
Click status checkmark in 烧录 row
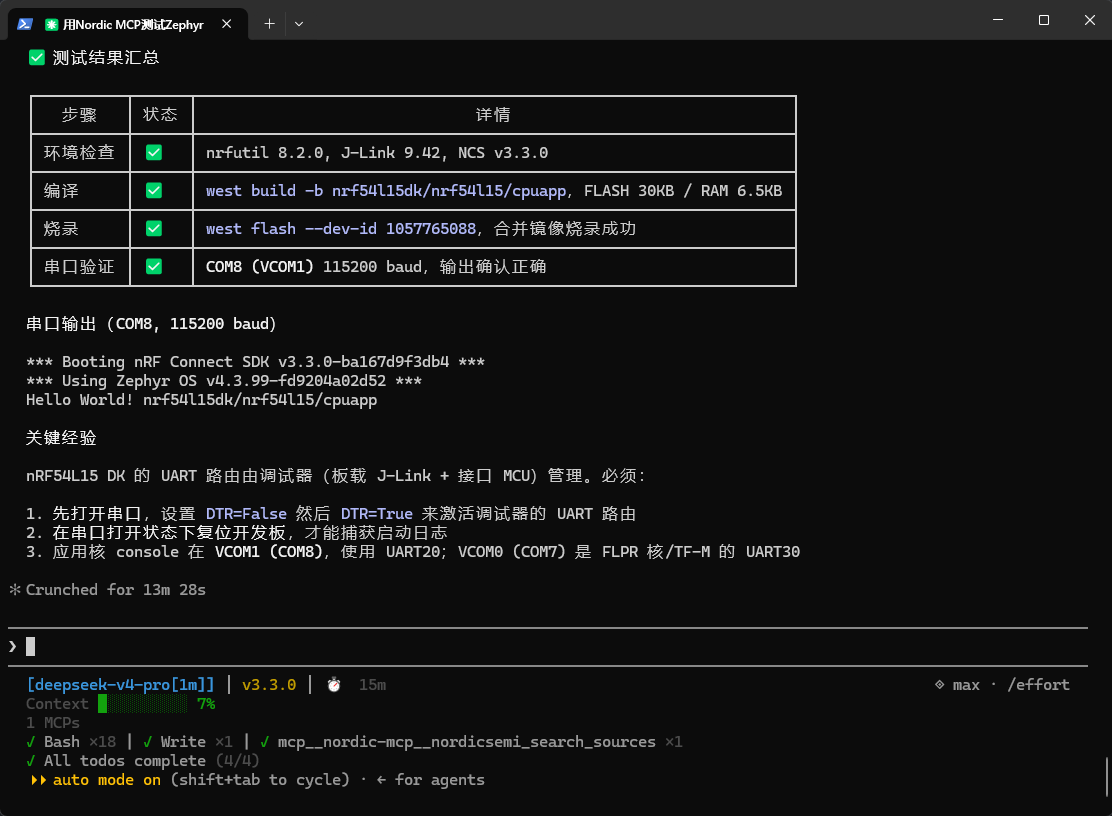click(154, 228)
